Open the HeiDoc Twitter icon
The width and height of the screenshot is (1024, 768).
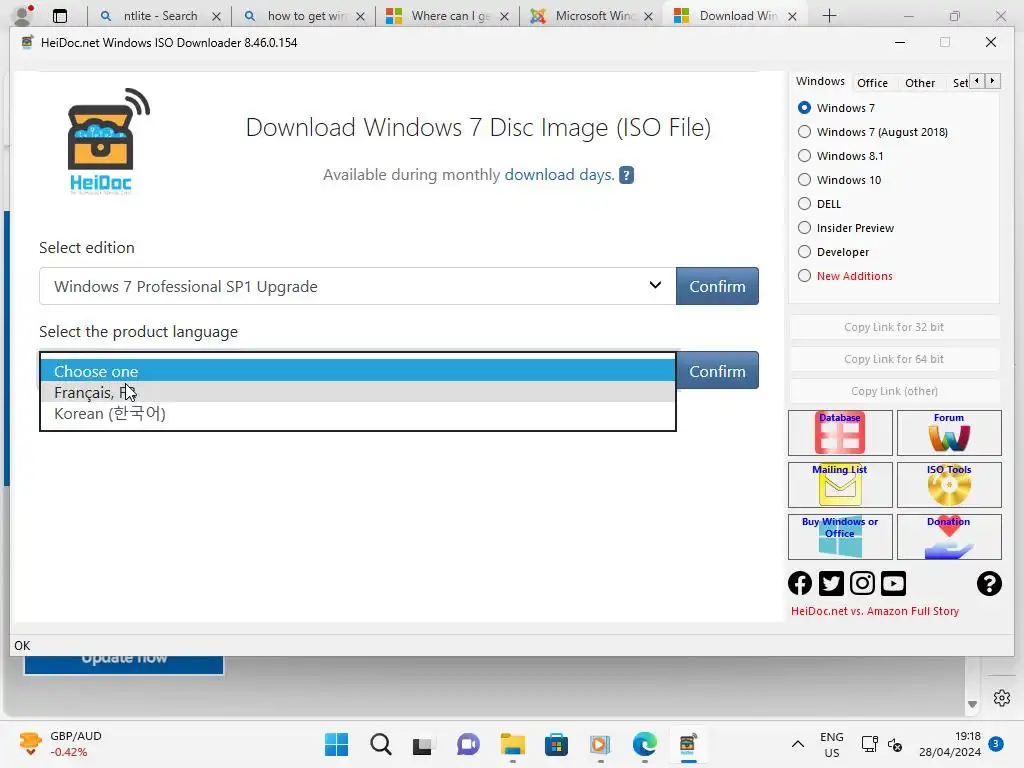[831, 583]
